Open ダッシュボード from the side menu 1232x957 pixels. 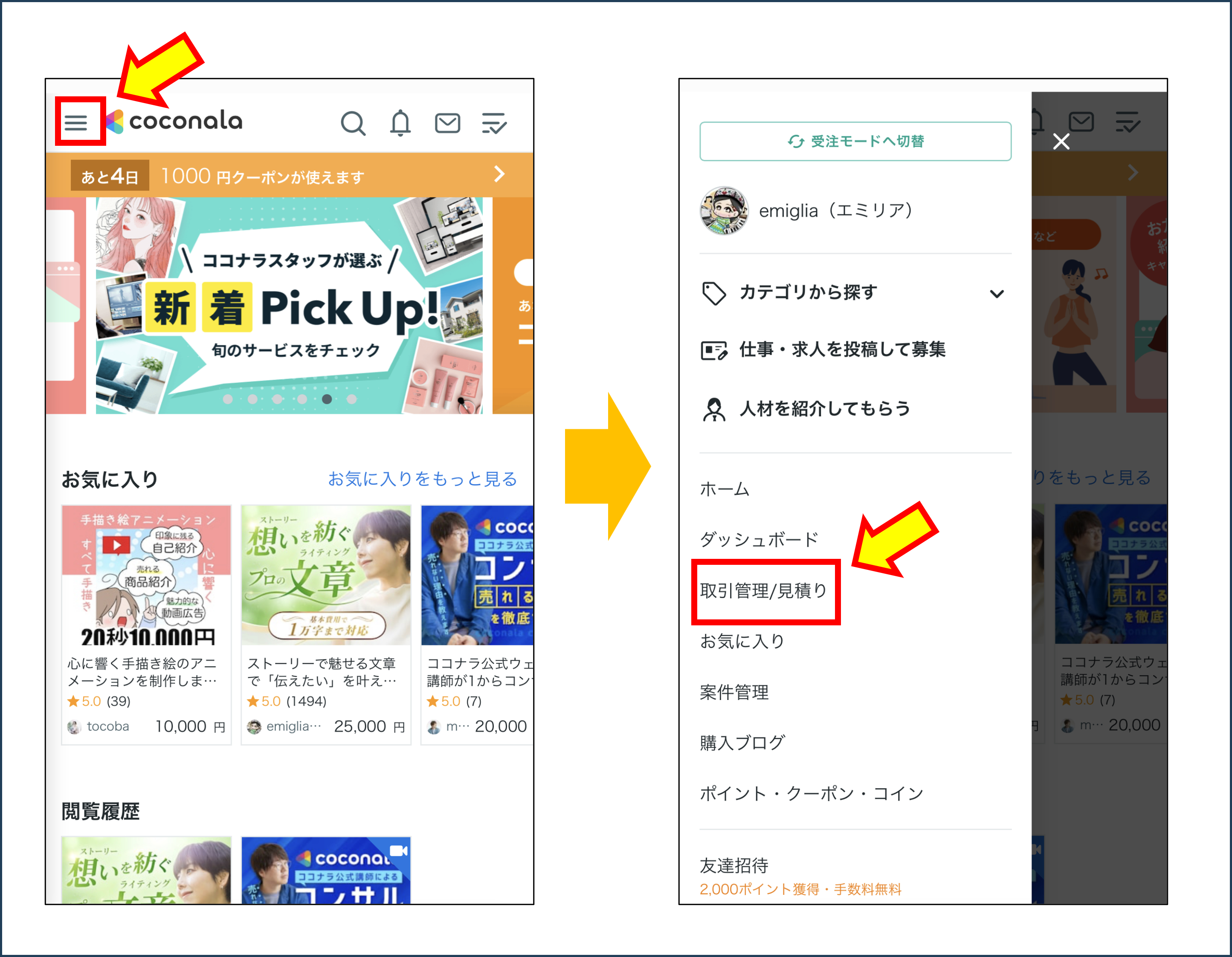[x=759, y=540]
